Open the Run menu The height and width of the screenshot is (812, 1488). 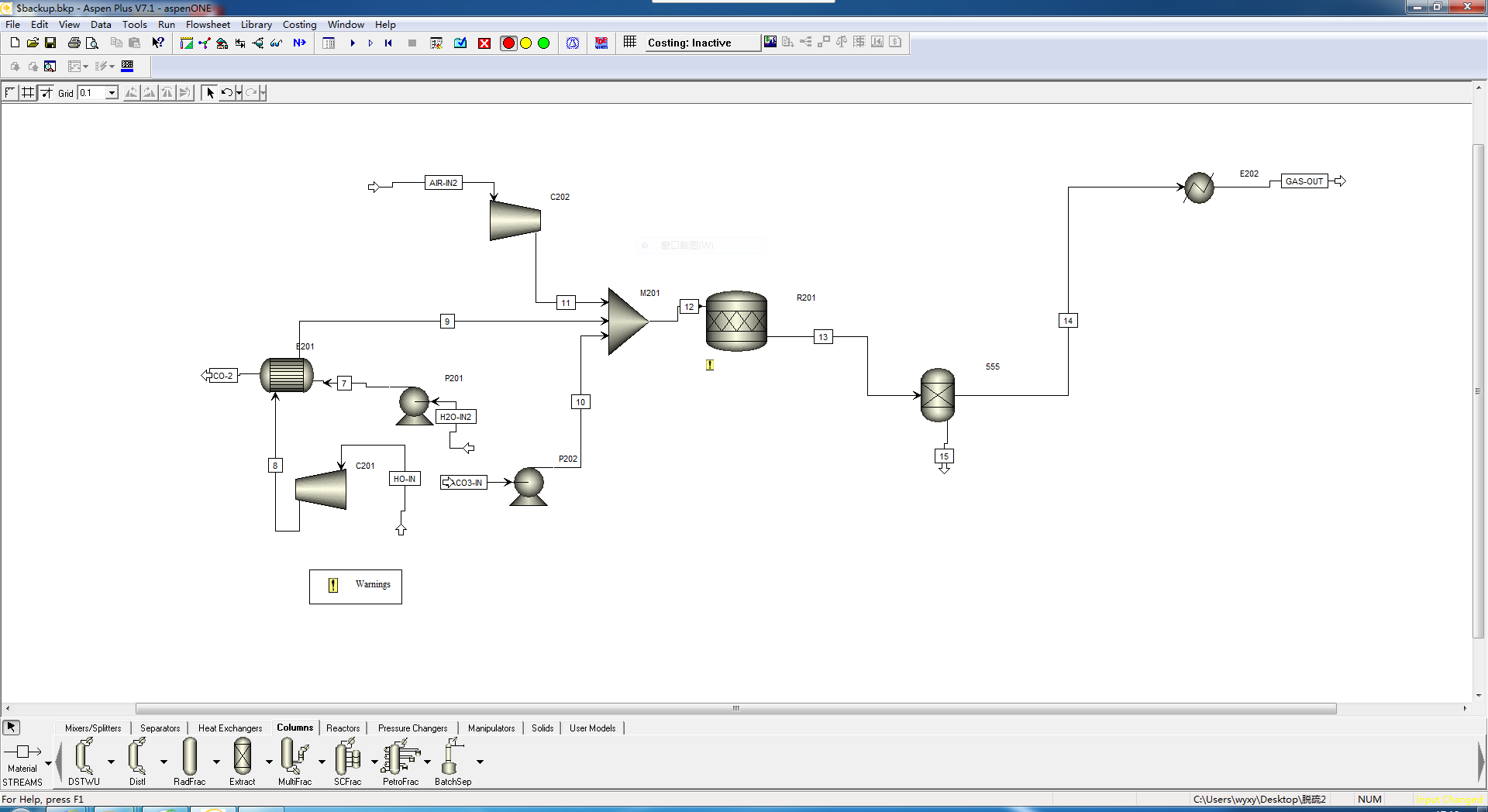(x=167, y=25)
